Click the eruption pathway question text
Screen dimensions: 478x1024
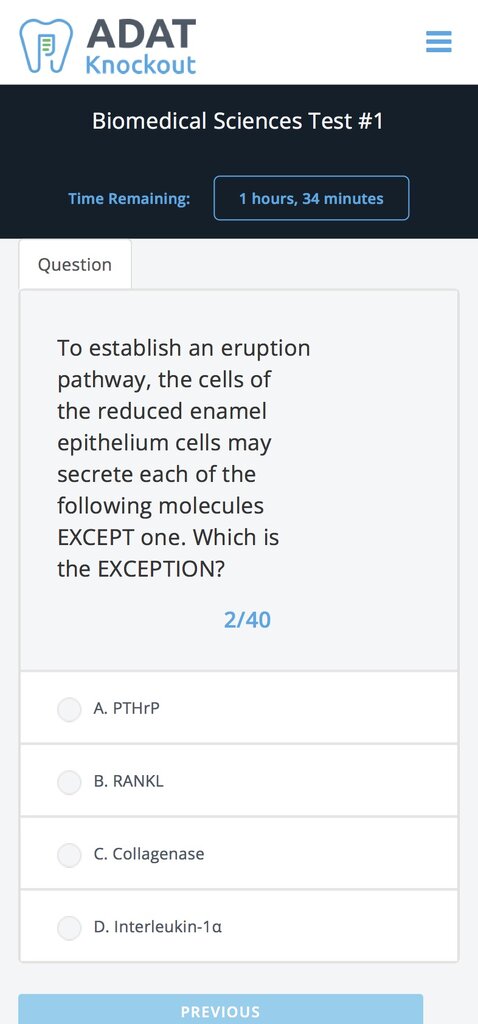click(x=183, y=458)
